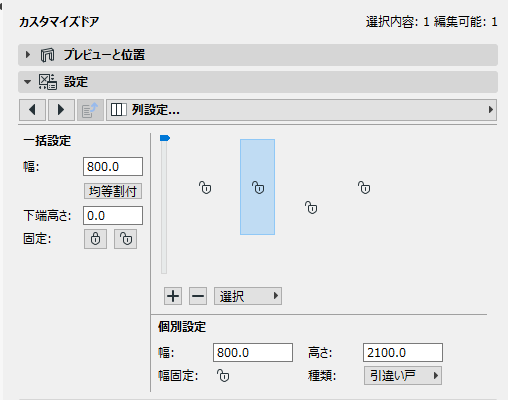The height and width of the screenshot is (400, 508).
Task: Open the 種類 dropdown showing 引違い戸
Action: (403, 376)
